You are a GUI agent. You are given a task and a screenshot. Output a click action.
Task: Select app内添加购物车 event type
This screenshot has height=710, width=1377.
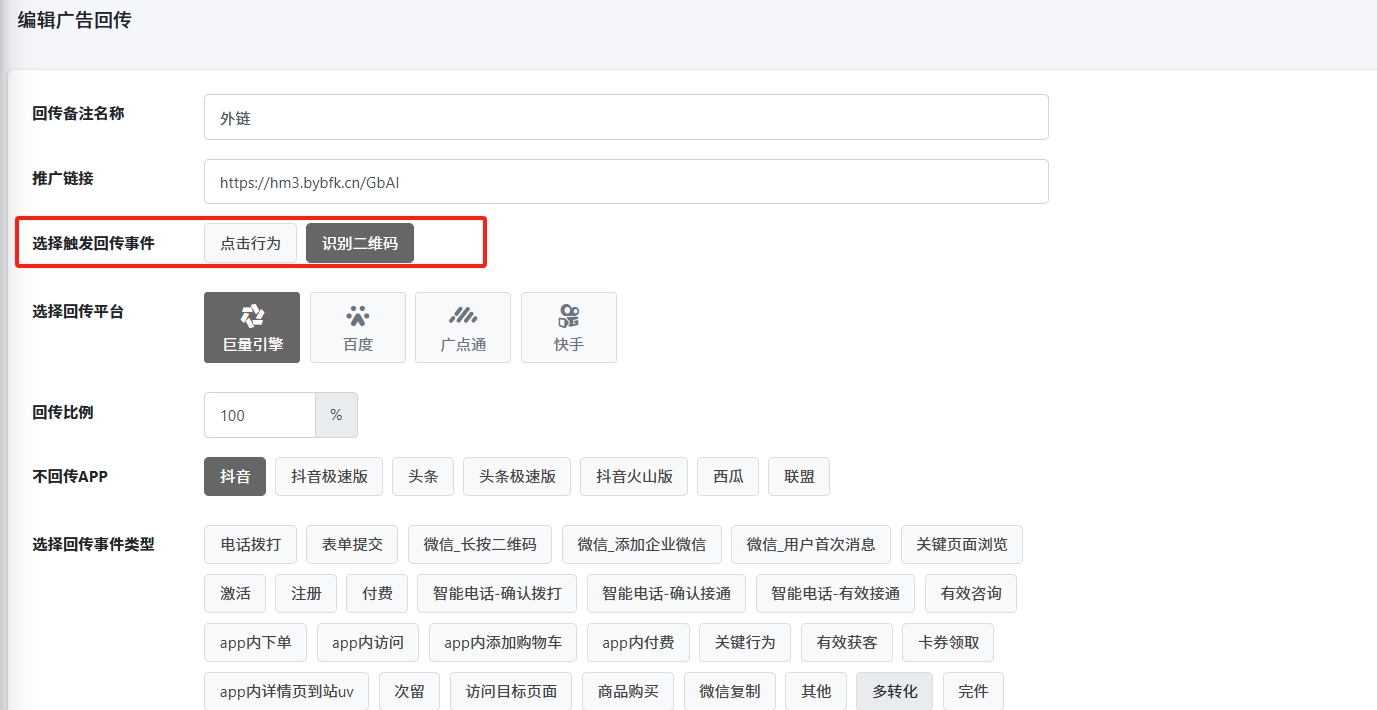point(503,642)
